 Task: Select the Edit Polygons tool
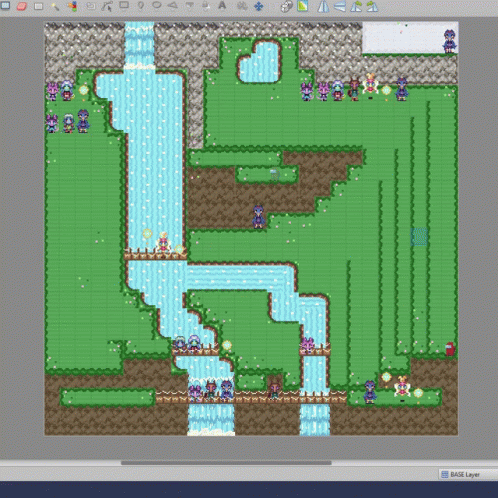click(107, 6)
